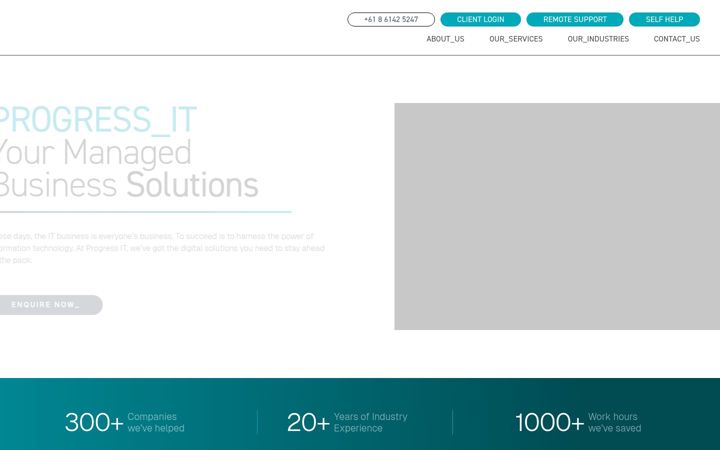The width and height of the screenshot is (720, 450).
Task: Select the 1000+ Work hours we've saved stat
Action: pos(578,422)
